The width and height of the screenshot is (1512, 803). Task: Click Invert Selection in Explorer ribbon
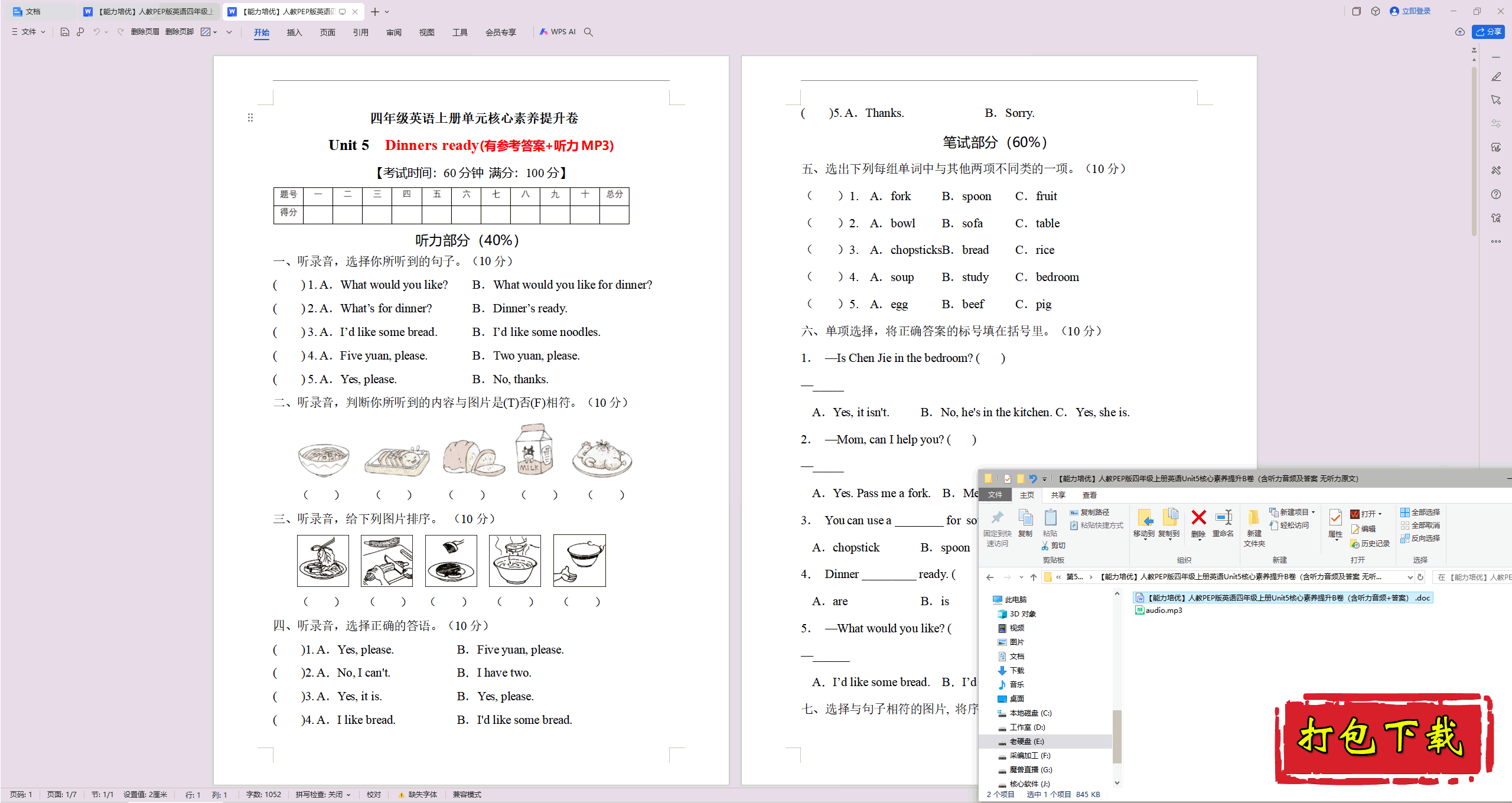[1420, 538]
